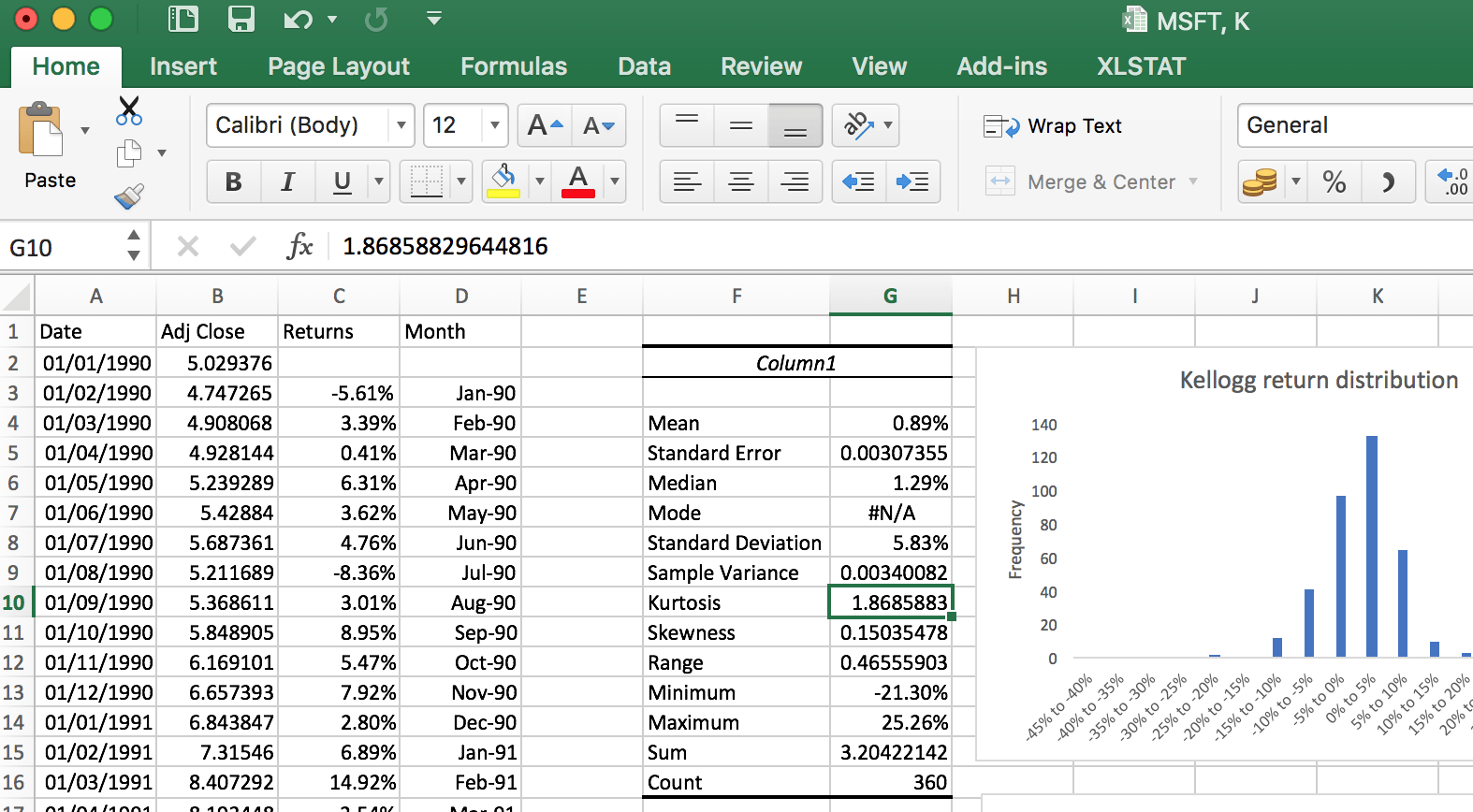Click Decrease Indent icon
The image size is (1473, 812).
(858, 181)
